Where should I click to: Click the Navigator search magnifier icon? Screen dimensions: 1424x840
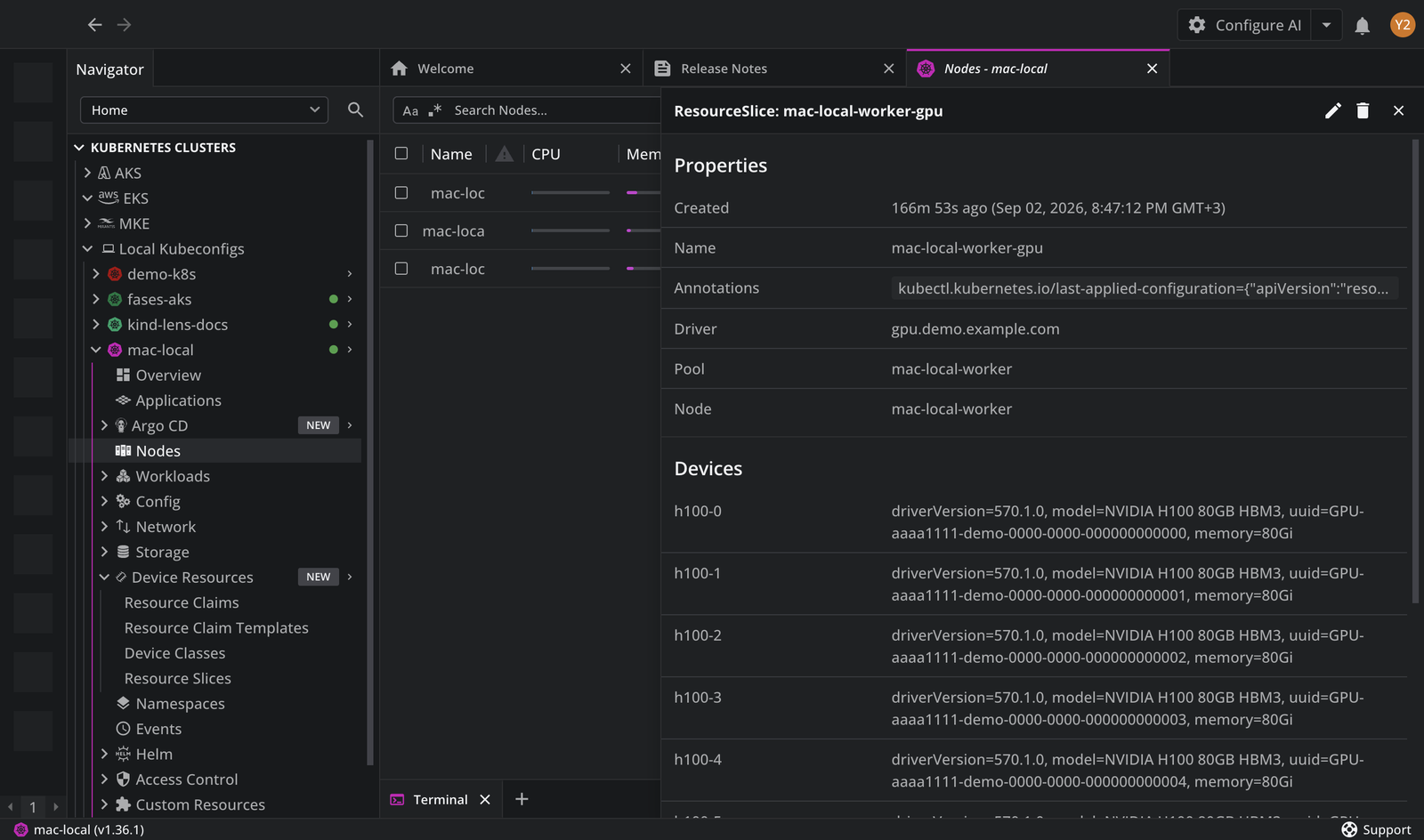coord(355,109)
